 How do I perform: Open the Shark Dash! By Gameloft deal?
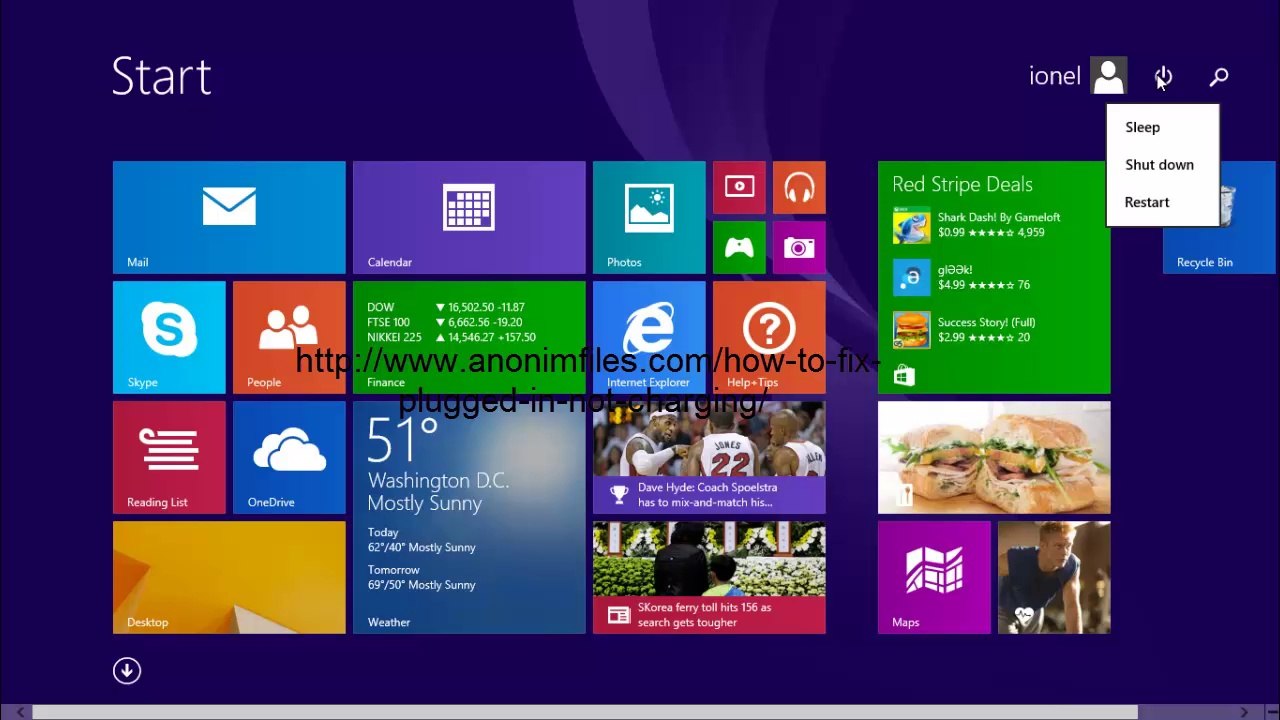(977, 225)
